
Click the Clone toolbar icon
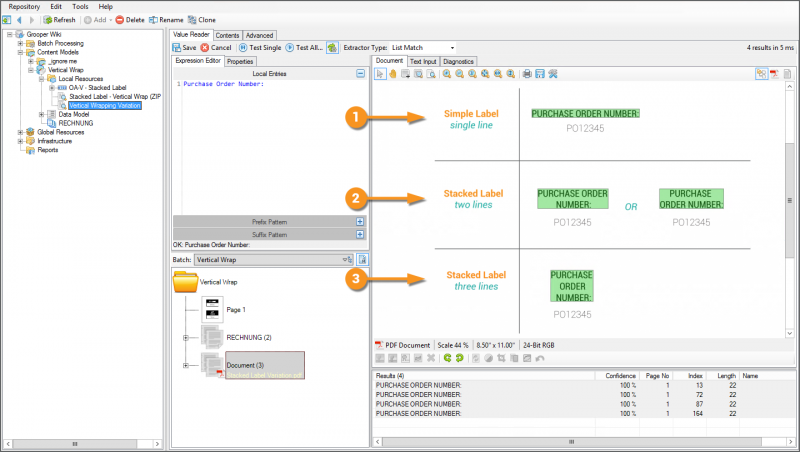[x=192, y=19]
